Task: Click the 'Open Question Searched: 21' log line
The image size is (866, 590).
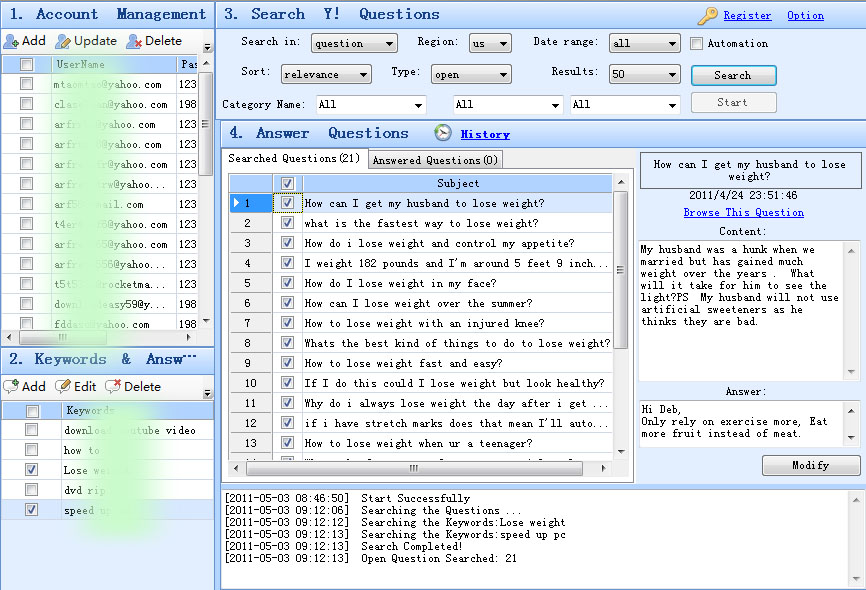Action: [439, 558]
